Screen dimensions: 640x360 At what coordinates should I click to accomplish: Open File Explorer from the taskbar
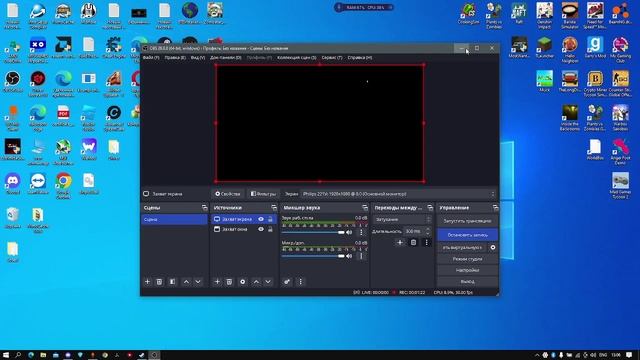pyautogui.click(x=43, y=355)
